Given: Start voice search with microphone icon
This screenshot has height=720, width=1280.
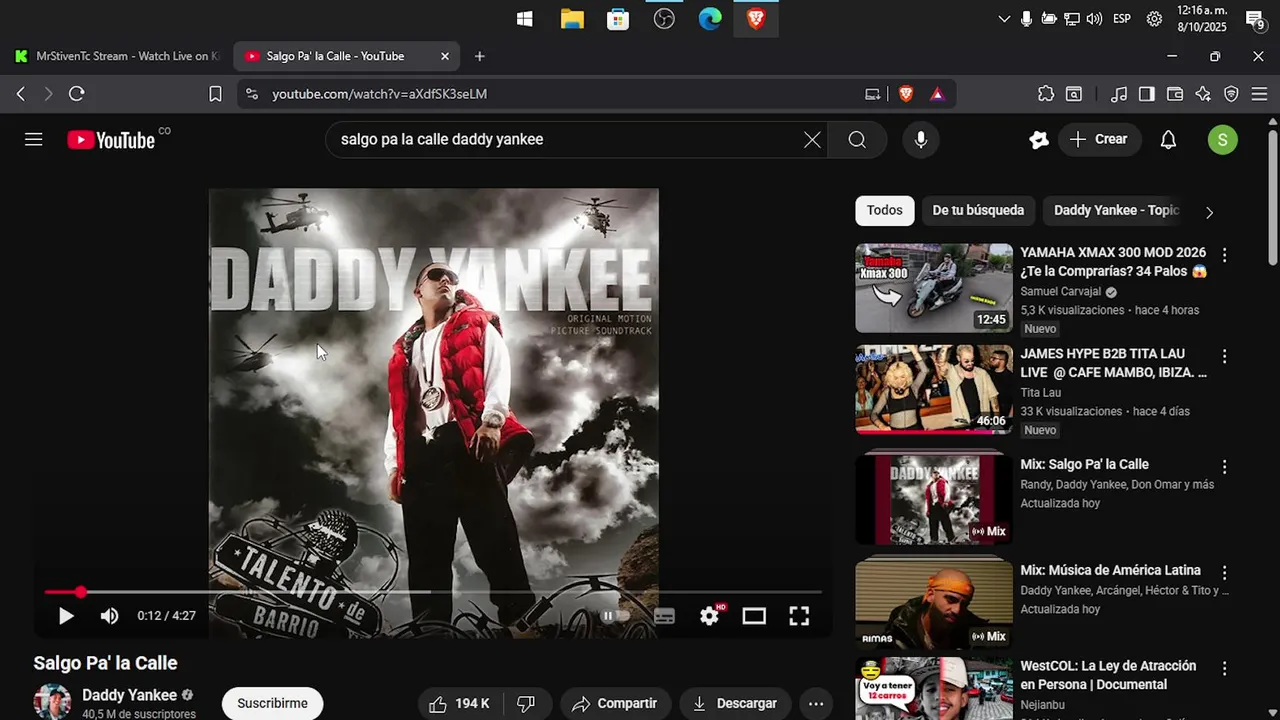Looking at the screenshot, I should 921,140.
